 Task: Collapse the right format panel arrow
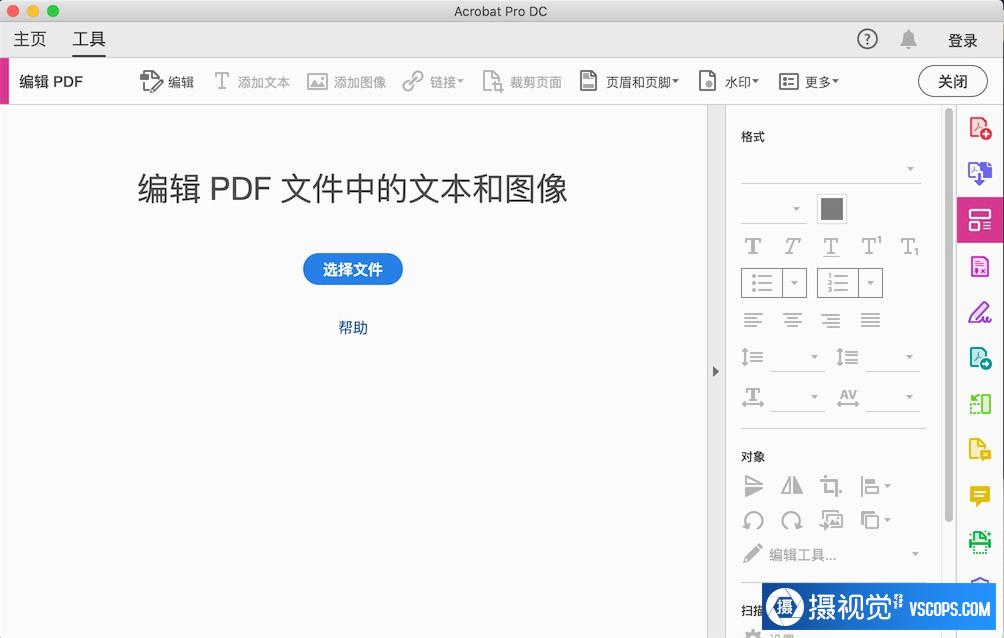point(716,372)
